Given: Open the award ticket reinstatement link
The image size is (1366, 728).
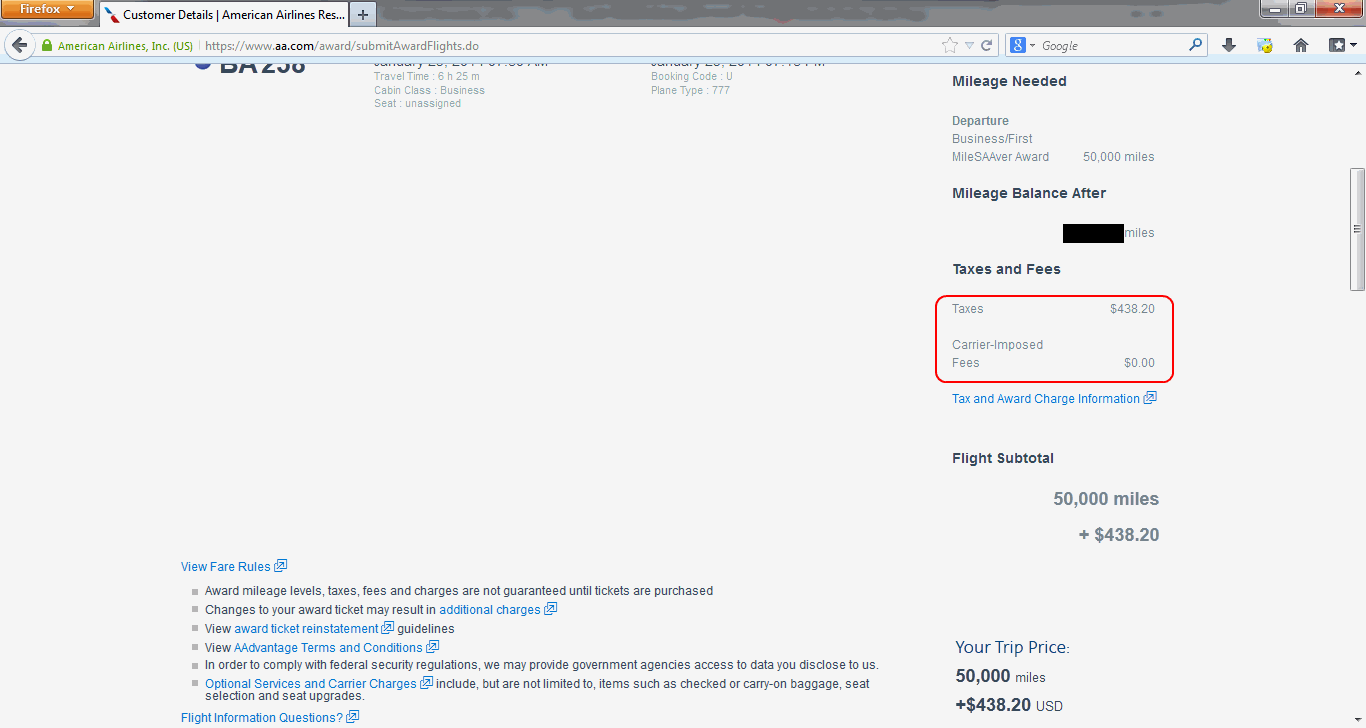Looking at the screenshot, I should click(x=307, y=629).
